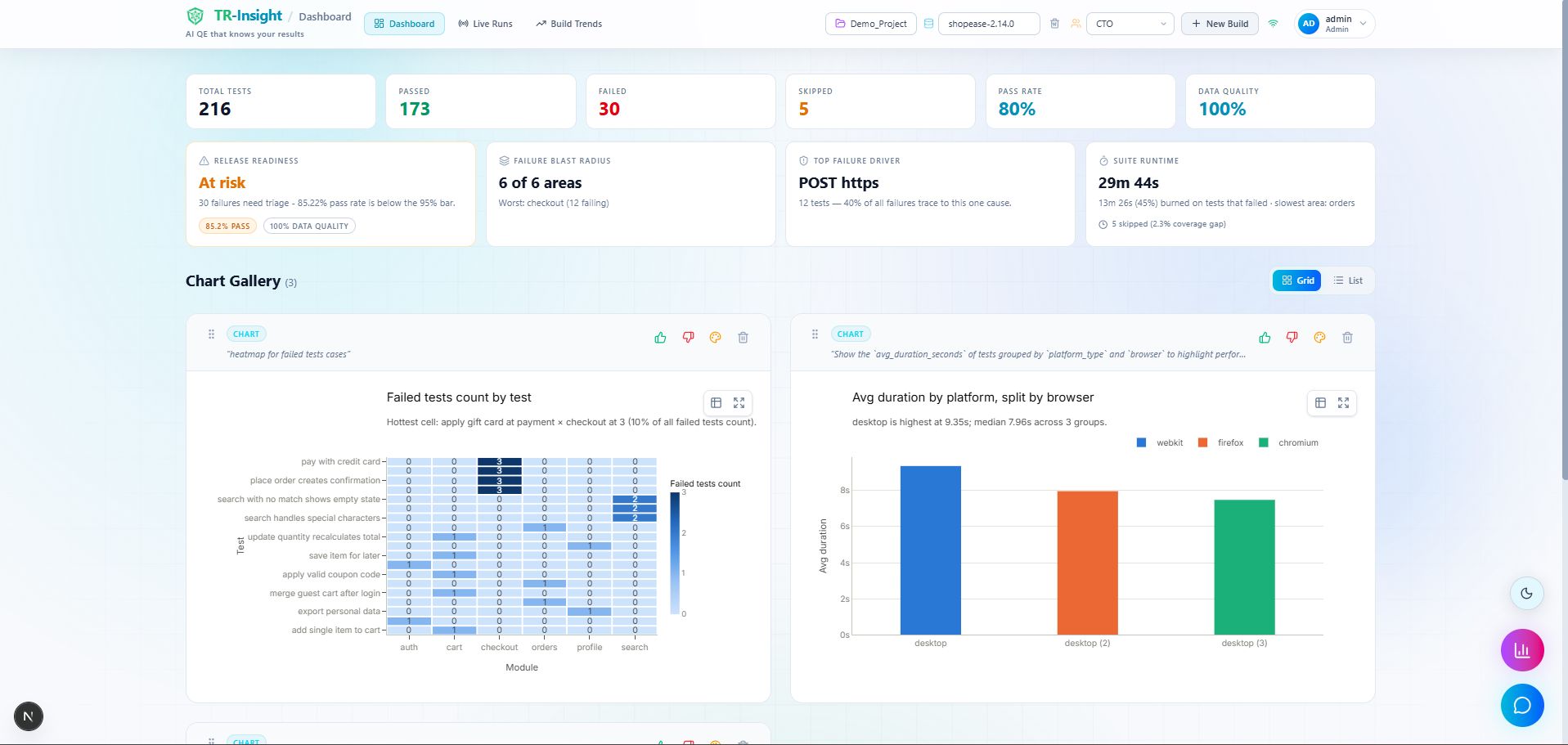Click the New Build button
This screenshot has height=745, width=1568.
(1220, 24)
